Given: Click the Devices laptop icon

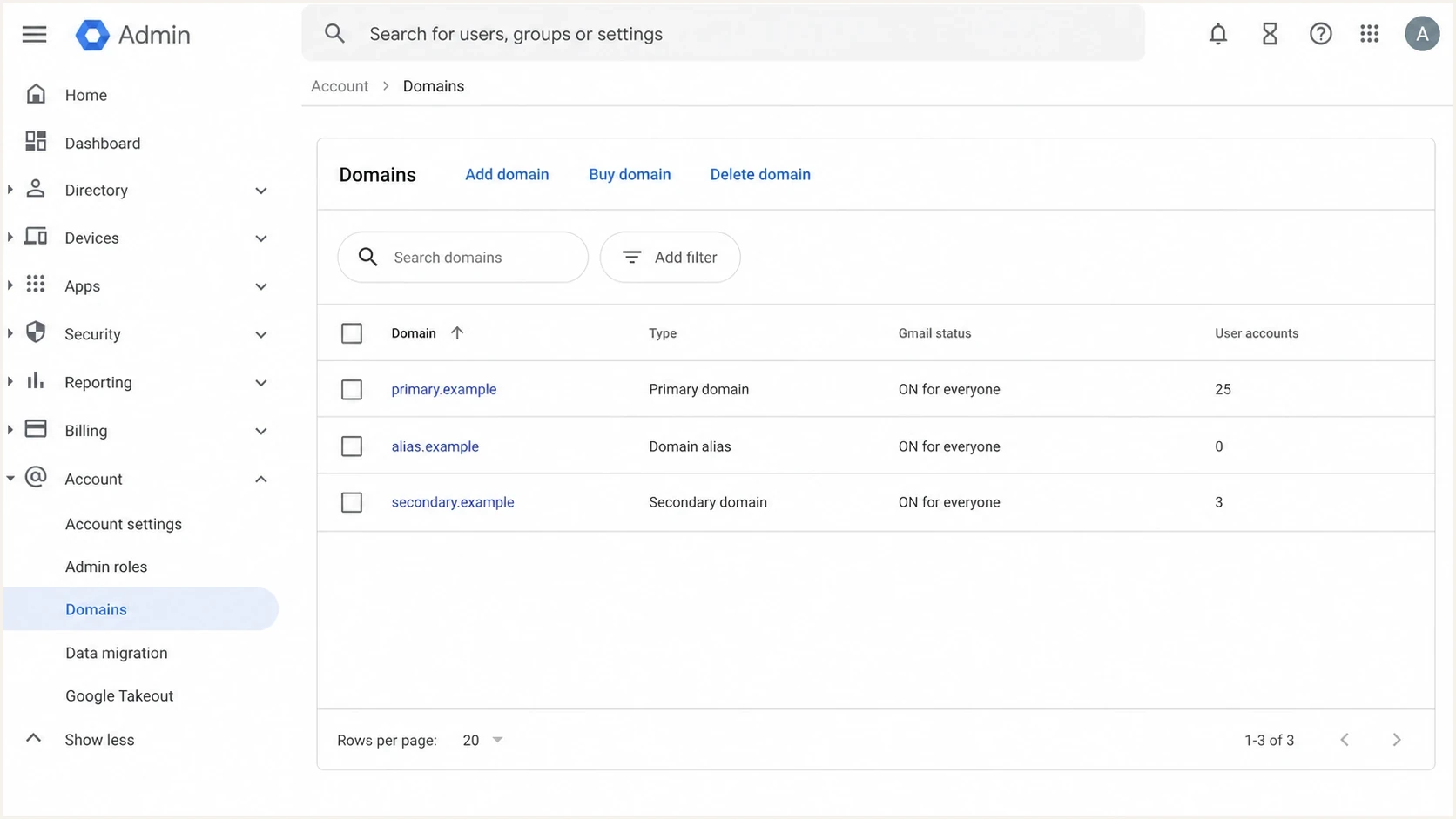Looking at the screenshot, I should coord(36,236).
